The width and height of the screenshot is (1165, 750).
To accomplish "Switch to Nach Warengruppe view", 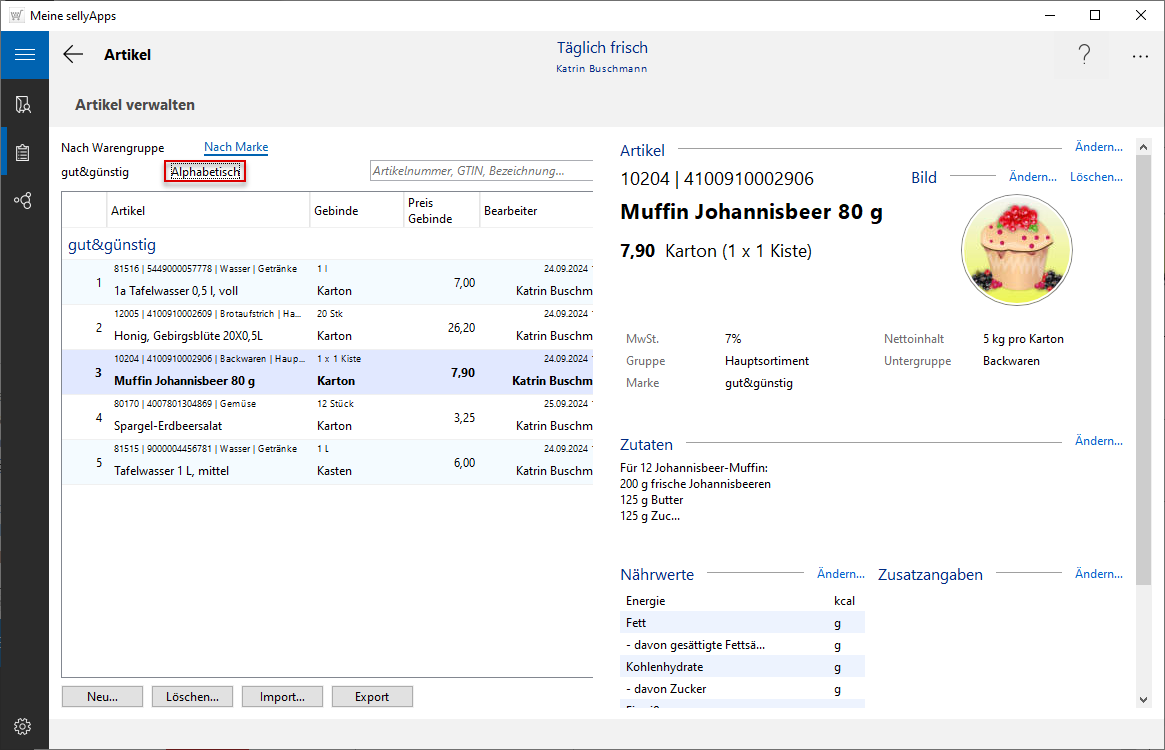I will coord(112,148).
